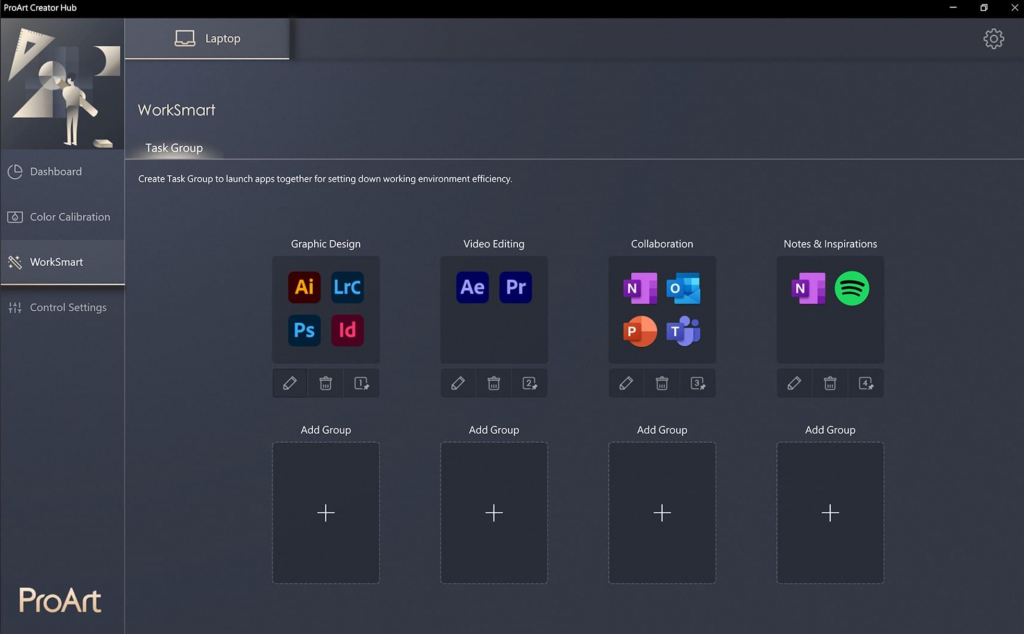Open the Dashboard page in sidebar
Screen dimensions: 1024x634
pos(62,172)
